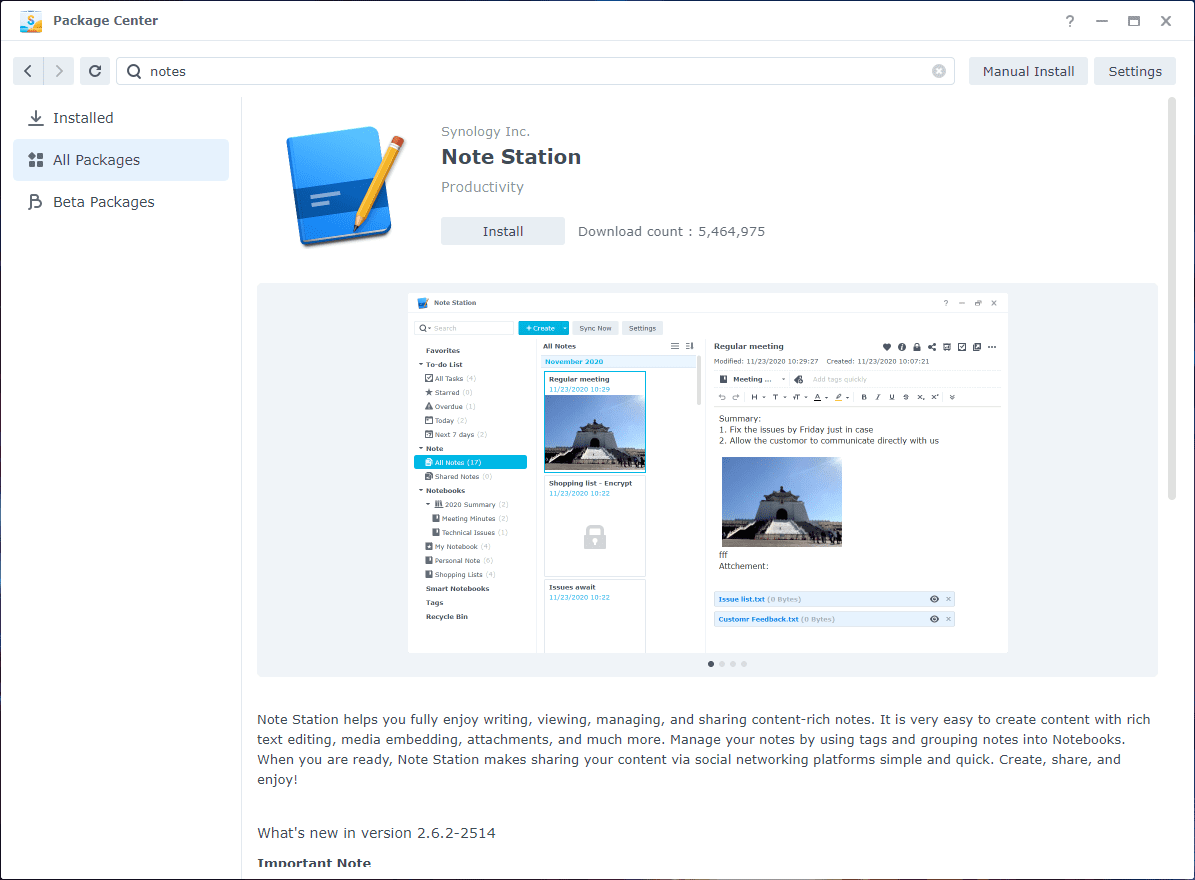
Task: Focus the notes search box
Action: [x=535, y=71]
